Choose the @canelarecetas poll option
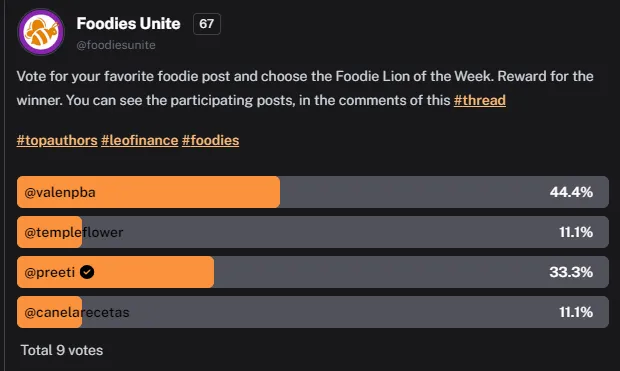 pos(313,312)
